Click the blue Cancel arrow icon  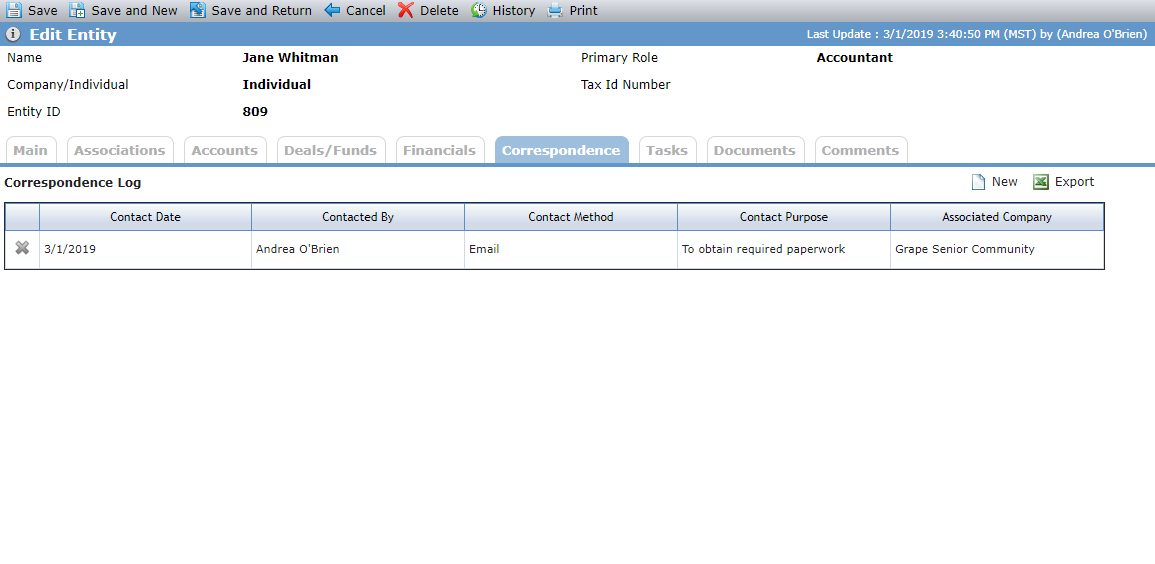click(332, 10)
